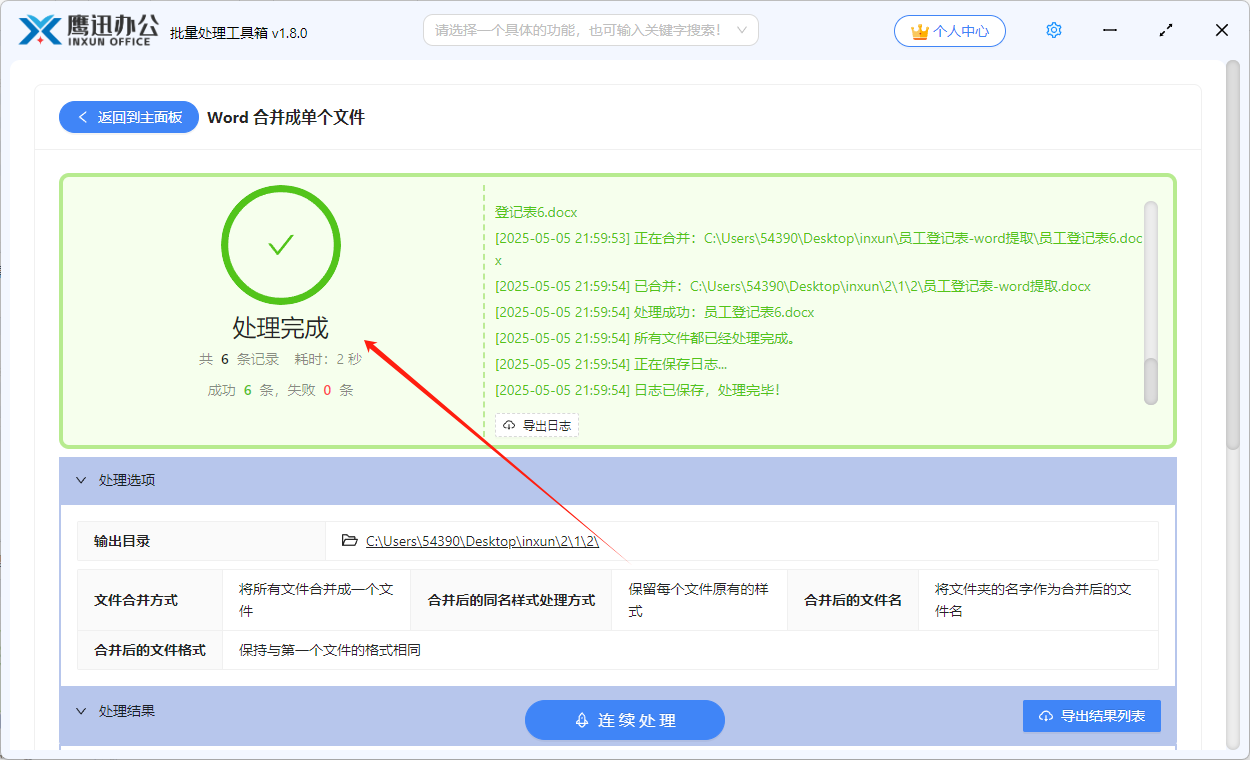Click the folder icon next to output directory
The width and height of the screenshot is (1250, 760).
[349, 540]
